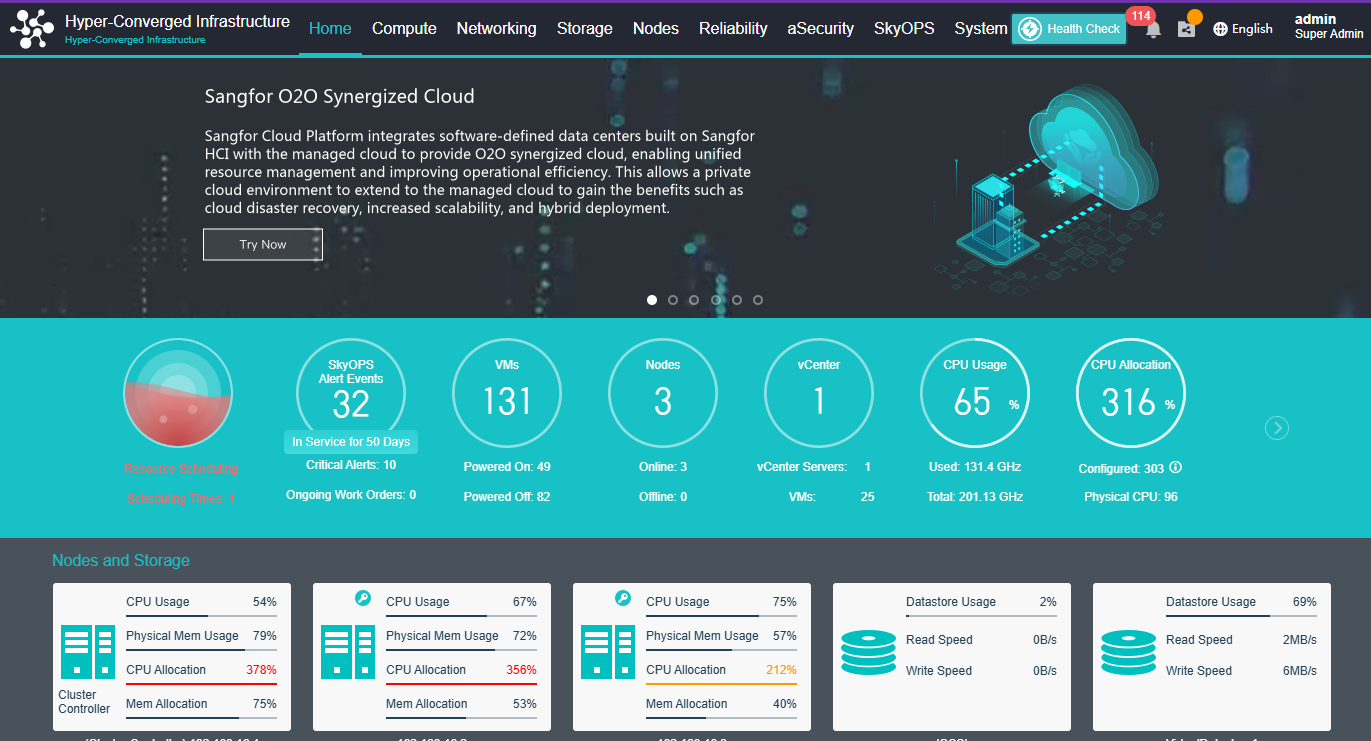This screenshot has height=741, width=1371.
Task: Open the Resource Scheduling link
Action: pyautogui.click(x=181, y=469)
